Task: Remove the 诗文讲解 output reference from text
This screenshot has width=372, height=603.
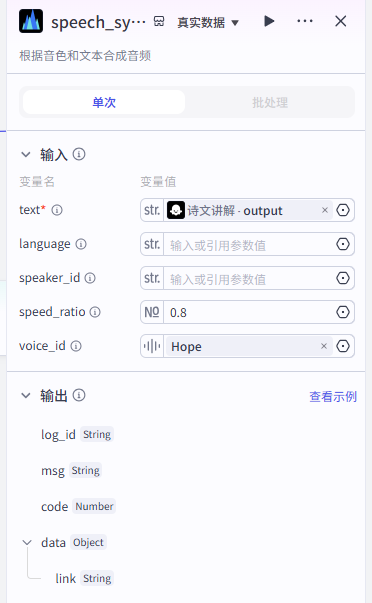Action: 325,210
